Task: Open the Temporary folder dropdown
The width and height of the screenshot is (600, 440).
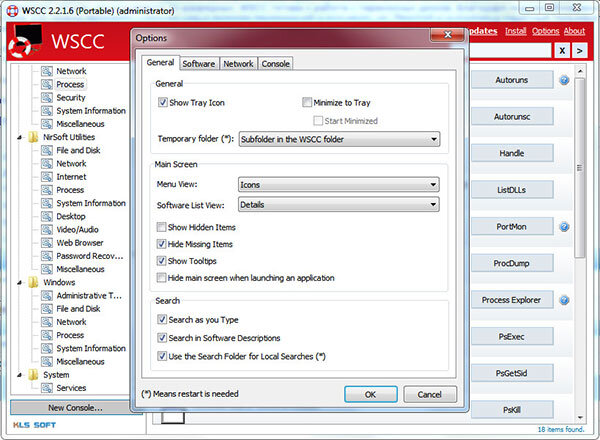Action: click(339, 139)
